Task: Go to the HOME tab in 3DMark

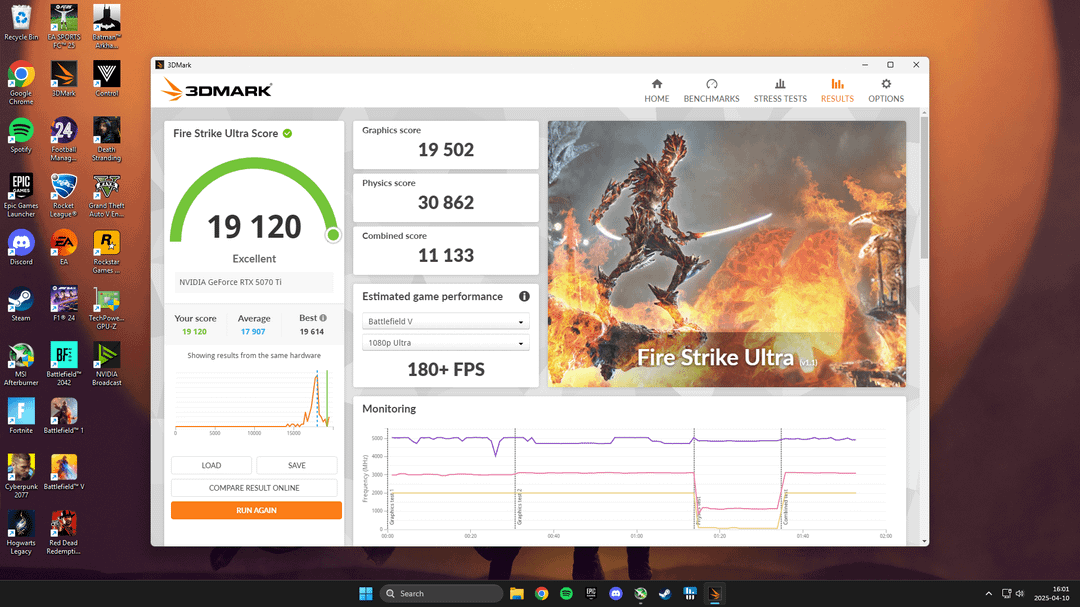Action: coord(656,90)
